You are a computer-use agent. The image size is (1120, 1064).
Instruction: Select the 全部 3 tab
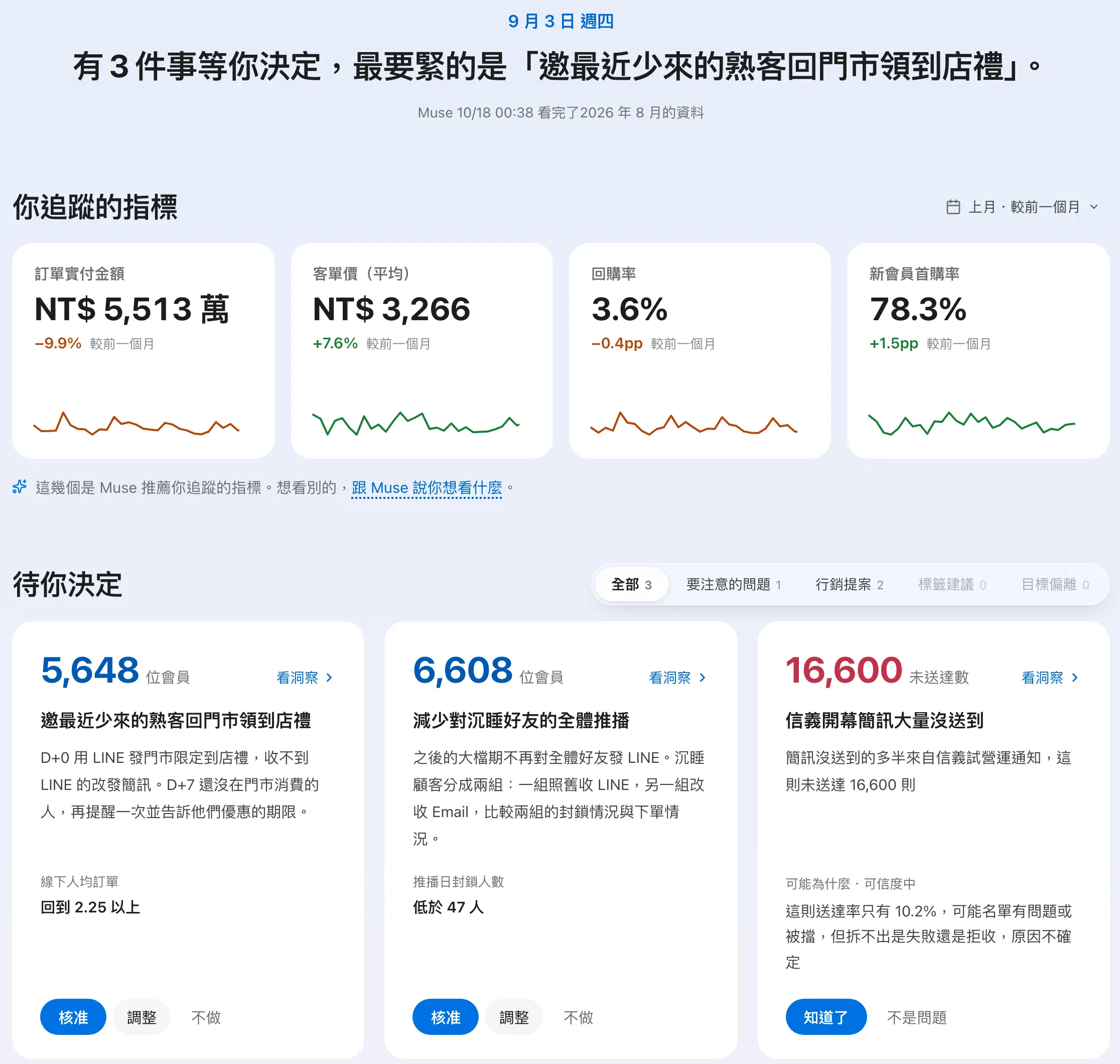631,584
